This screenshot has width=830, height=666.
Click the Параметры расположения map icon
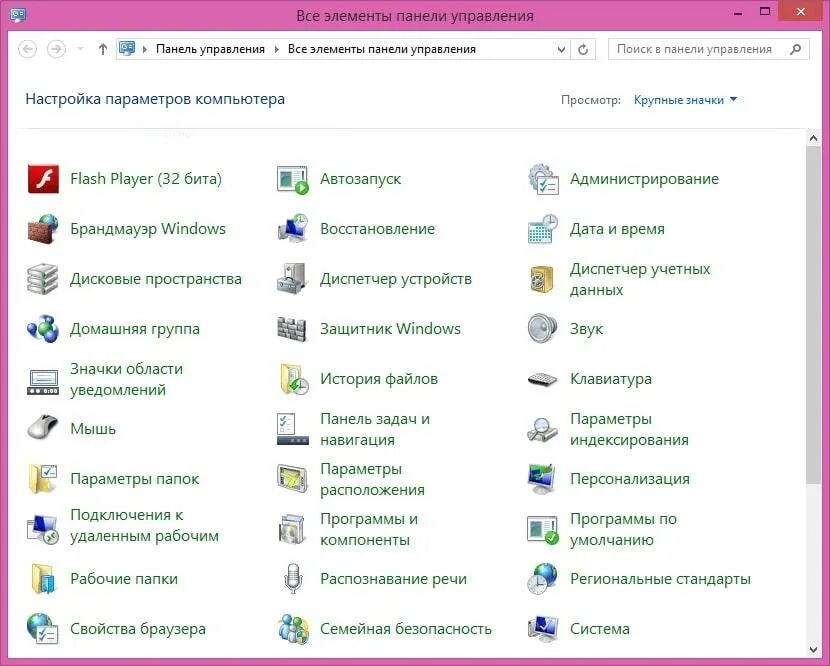293,479
